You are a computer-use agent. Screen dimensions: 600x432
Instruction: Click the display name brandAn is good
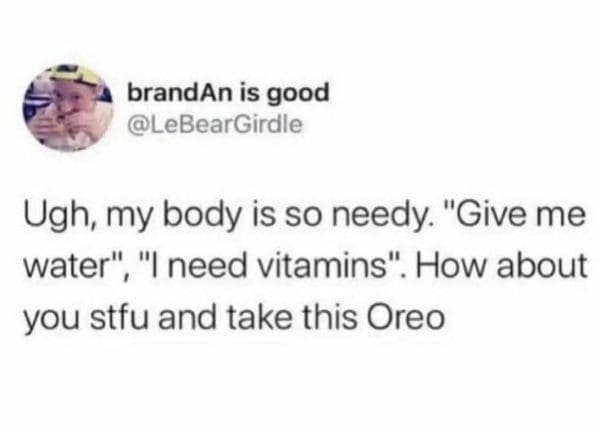[228, 93]
